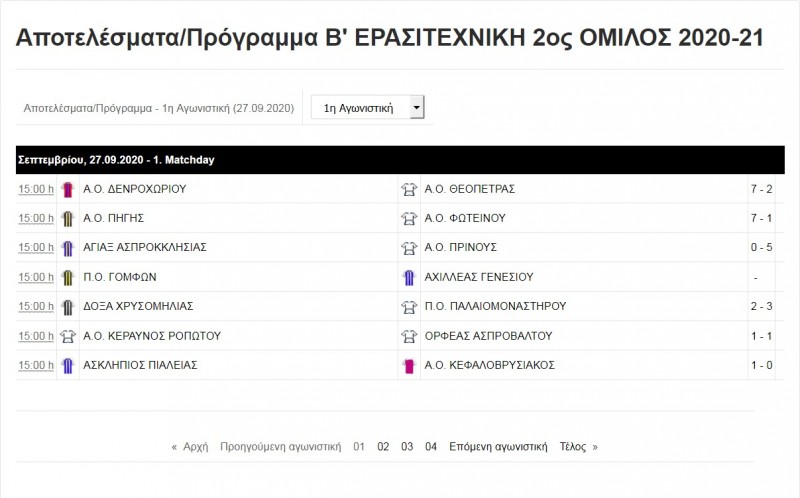Click the jersey icon beside Α.Ο. ΔΕΝΡΟΧΩΡΙΟΥ

click(x=68, y=189)
